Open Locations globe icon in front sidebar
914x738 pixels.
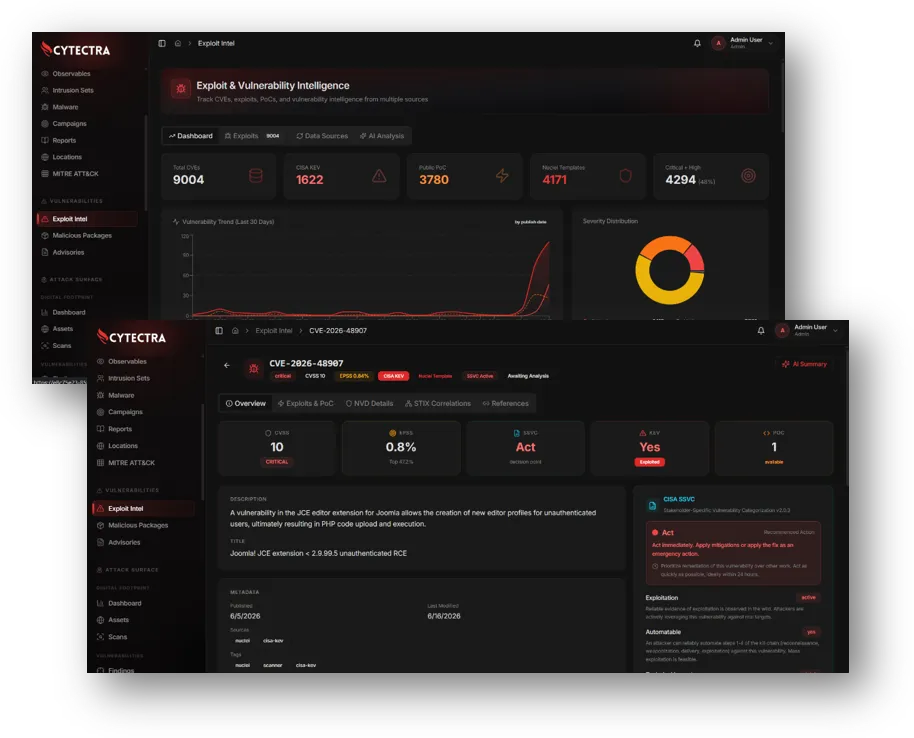100,446
